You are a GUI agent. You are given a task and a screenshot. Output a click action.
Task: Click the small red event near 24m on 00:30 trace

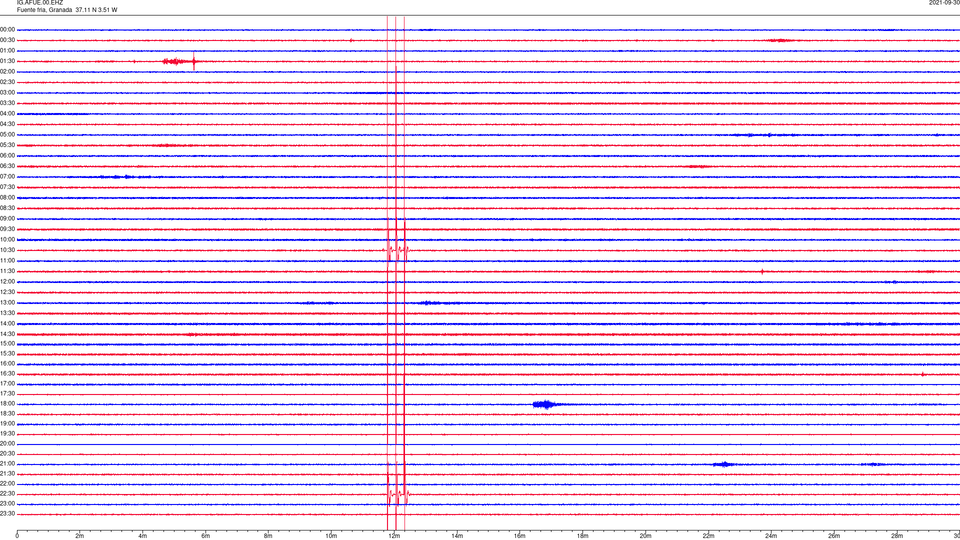coord(780,40)
